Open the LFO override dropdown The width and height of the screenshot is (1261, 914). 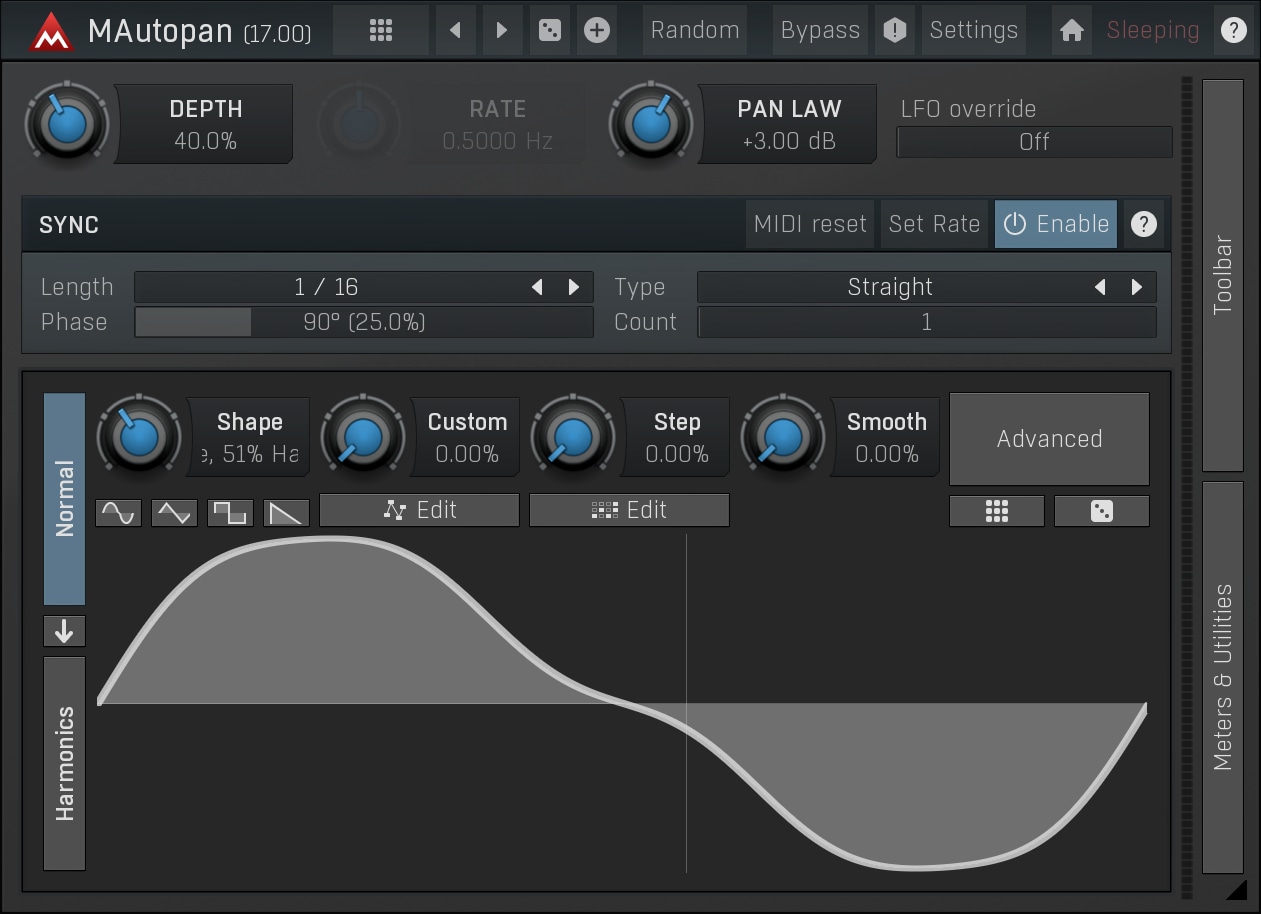[1033, 142]
